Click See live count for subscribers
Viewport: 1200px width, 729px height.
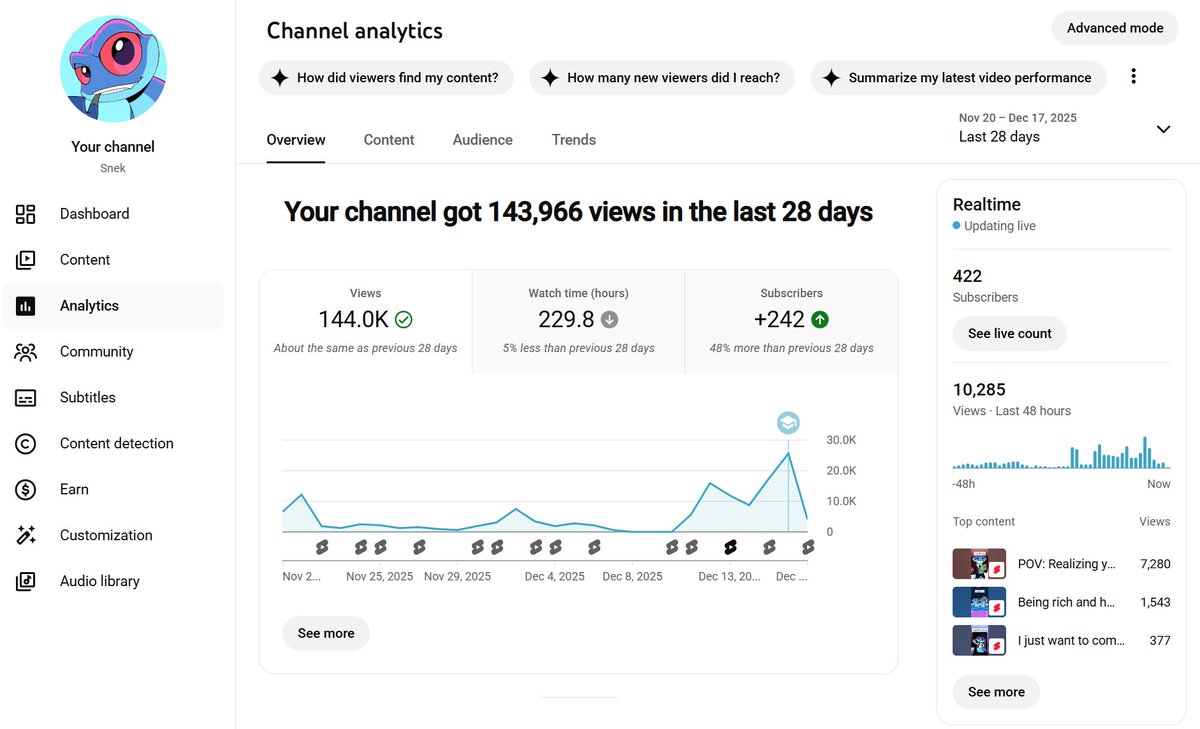[1009, 333]
